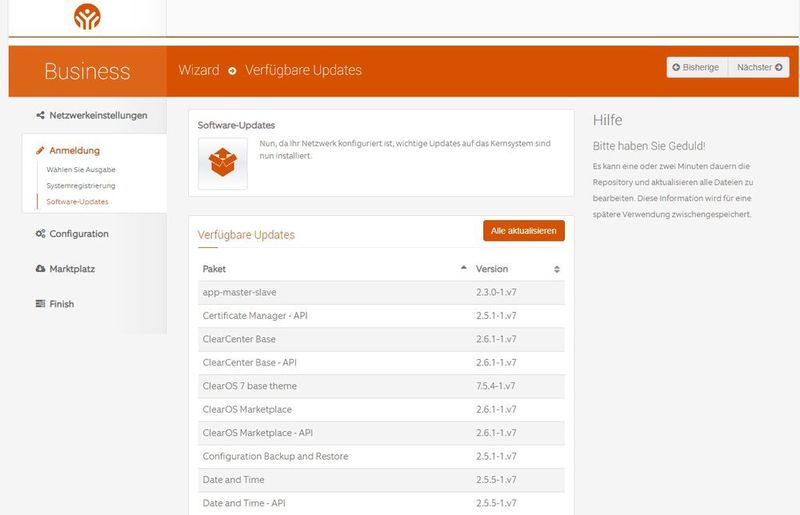Viewport: 800px width, 515px height.
Task: Click the checklist icon beside Finish
Action: coord(40,304)
